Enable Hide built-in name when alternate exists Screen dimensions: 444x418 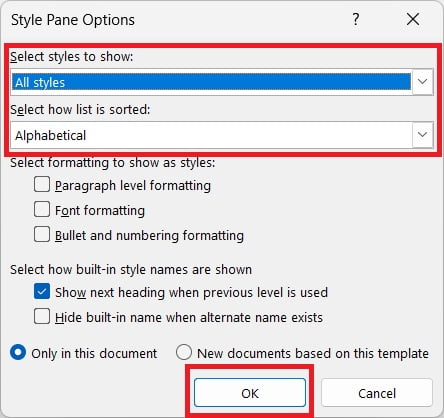(x=42, y=317)
